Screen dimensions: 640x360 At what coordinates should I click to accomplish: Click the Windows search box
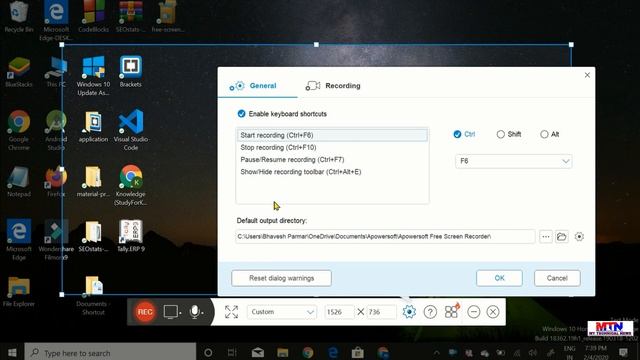(110, 352)
